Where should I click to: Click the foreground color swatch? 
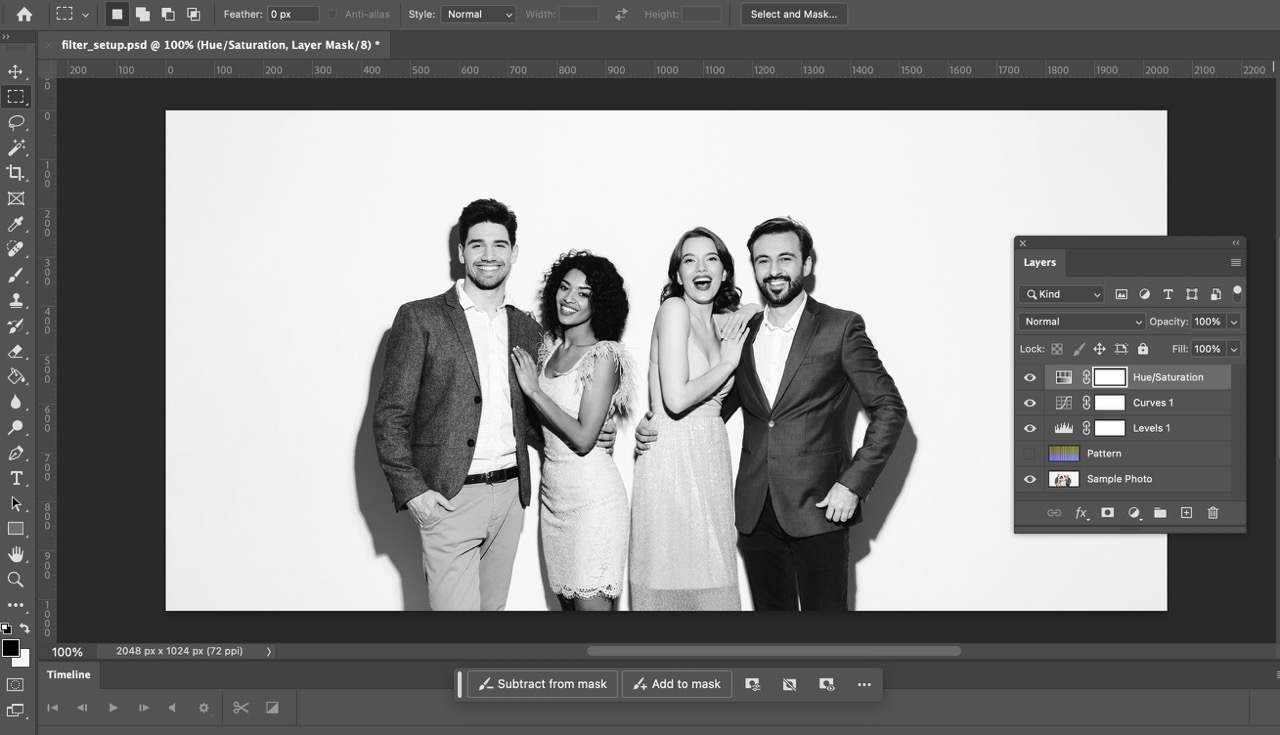coord(10,648)
